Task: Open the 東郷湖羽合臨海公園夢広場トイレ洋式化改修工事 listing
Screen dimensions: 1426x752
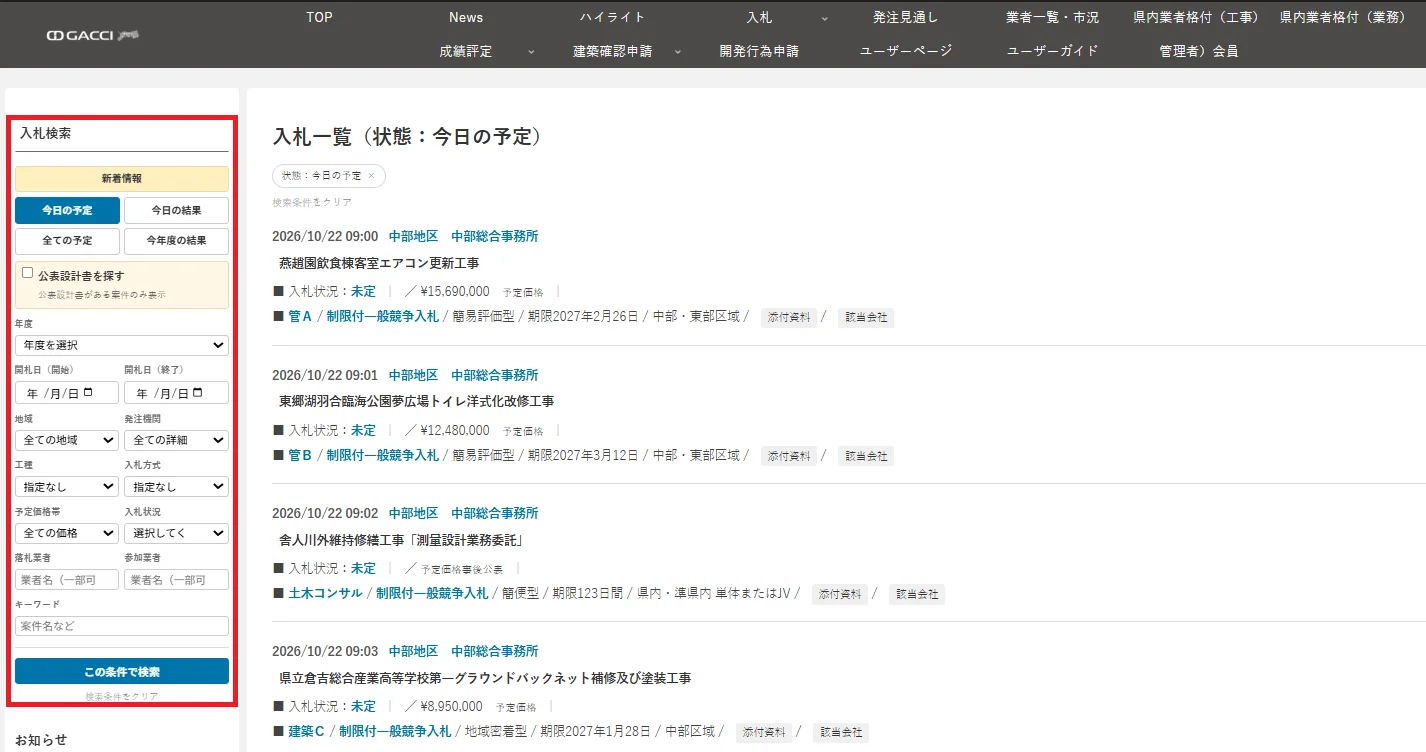Action: 416,401
